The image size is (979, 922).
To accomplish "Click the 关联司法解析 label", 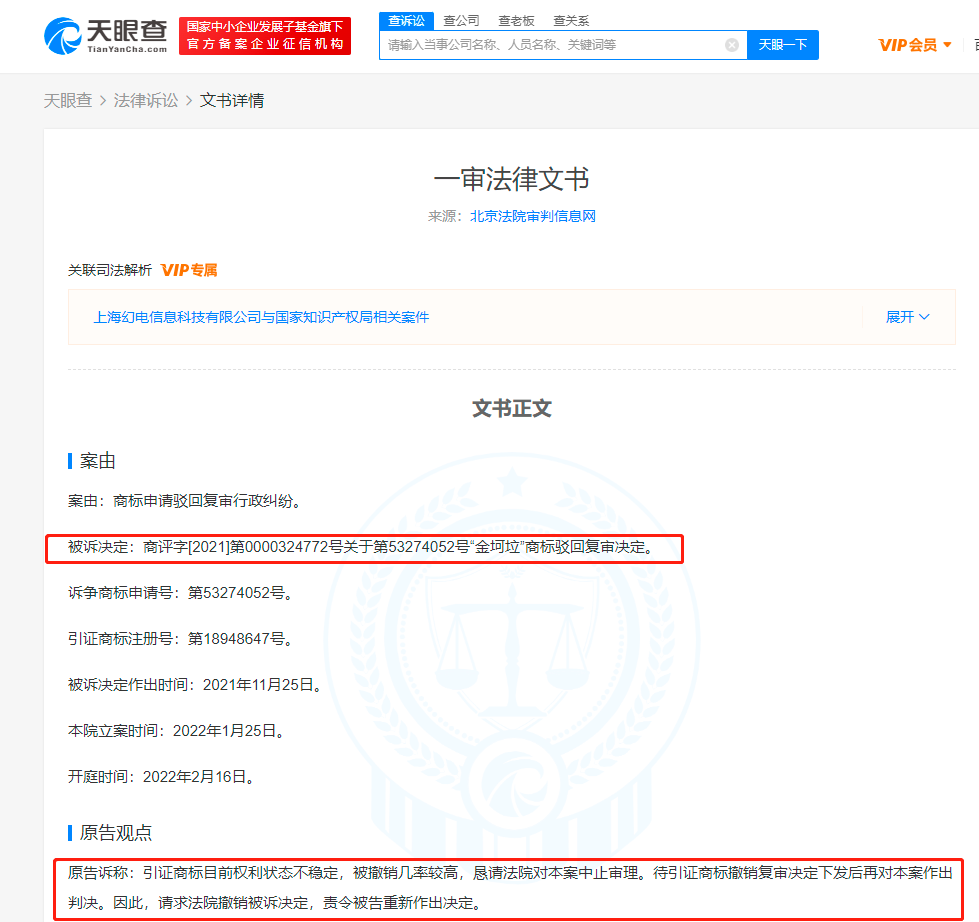I will point(110,270).
